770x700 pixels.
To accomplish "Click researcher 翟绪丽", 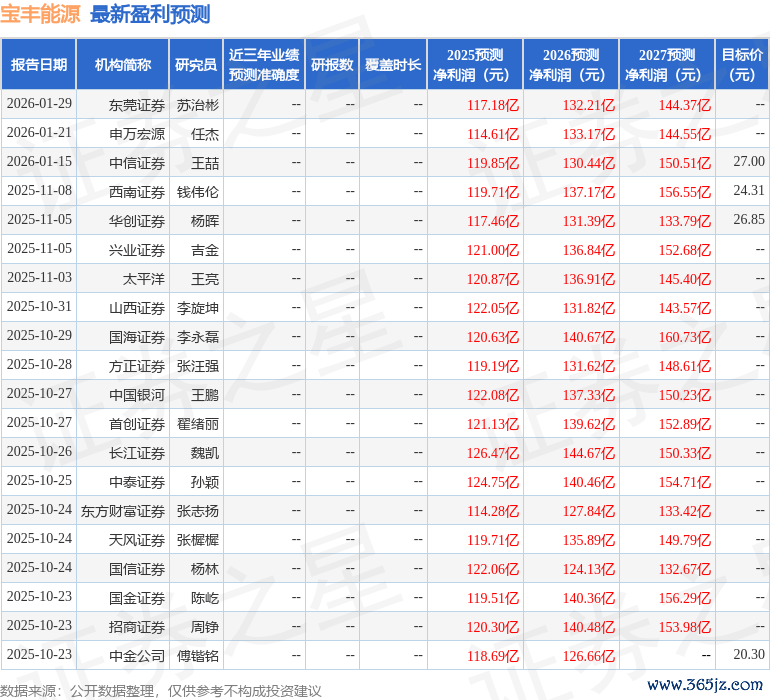I will pos(198,424).
